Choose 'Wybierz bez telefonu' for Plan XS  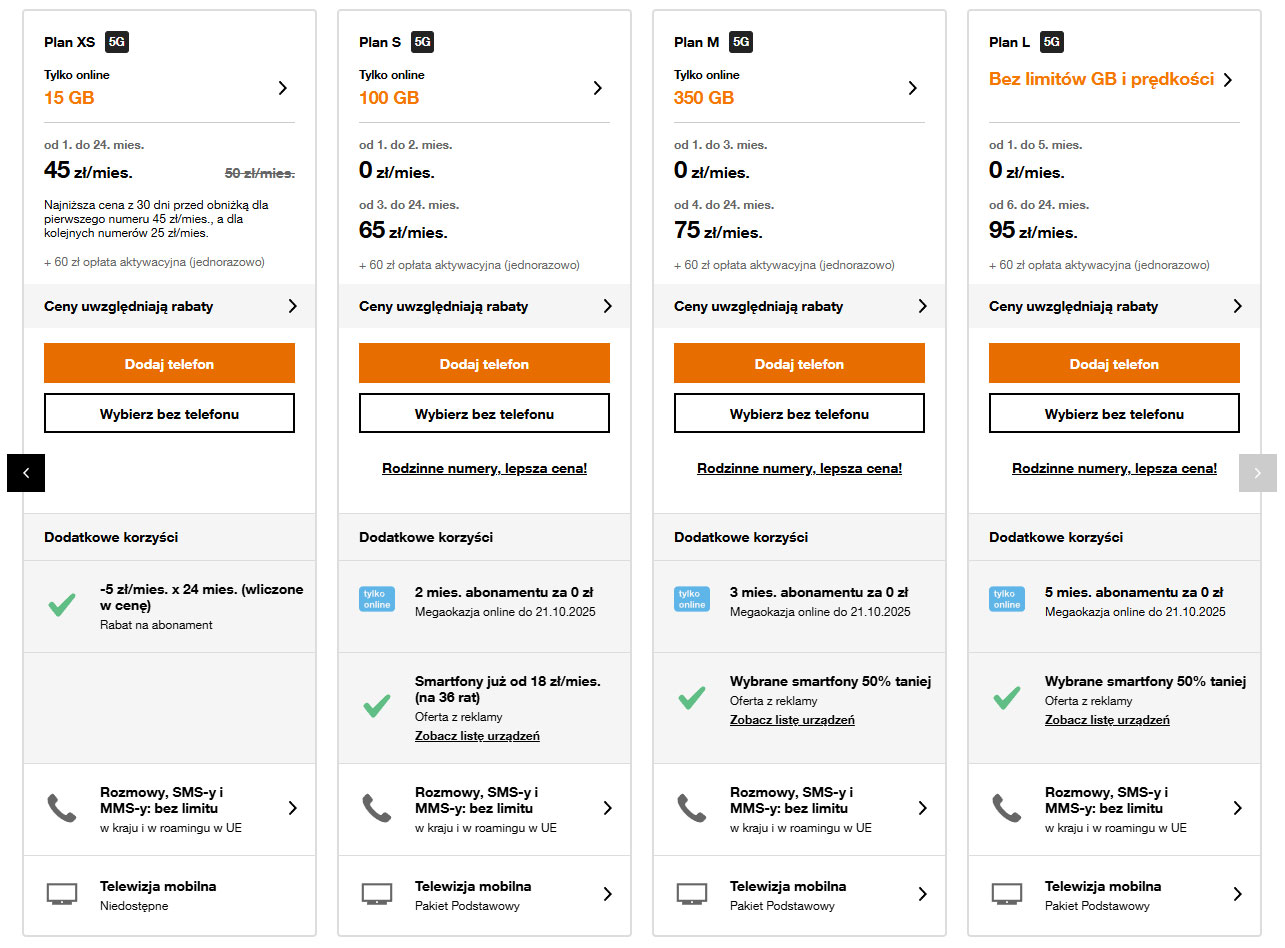(169, 413)
